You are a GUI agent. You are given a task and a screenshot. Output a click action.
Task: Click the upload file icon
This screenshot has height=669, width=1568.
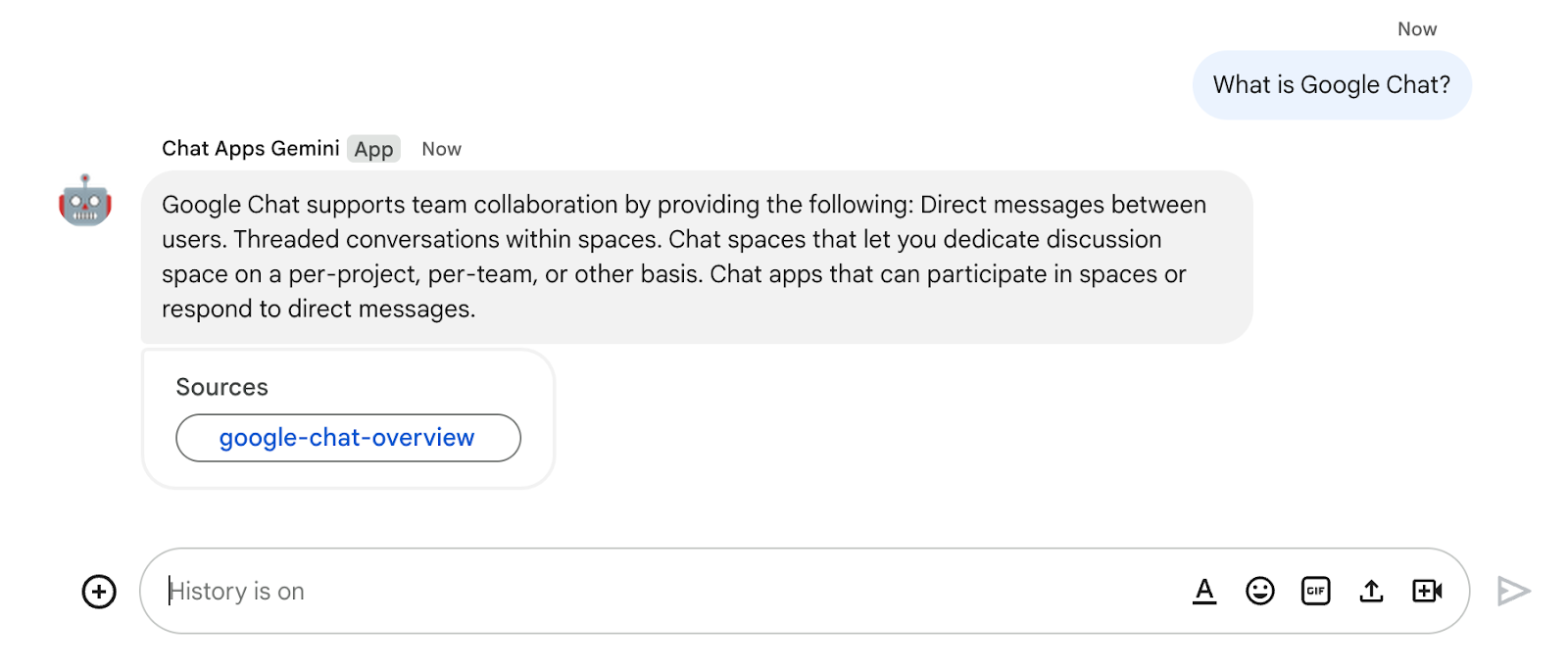pyautogui.click(x=1371, y=591)
